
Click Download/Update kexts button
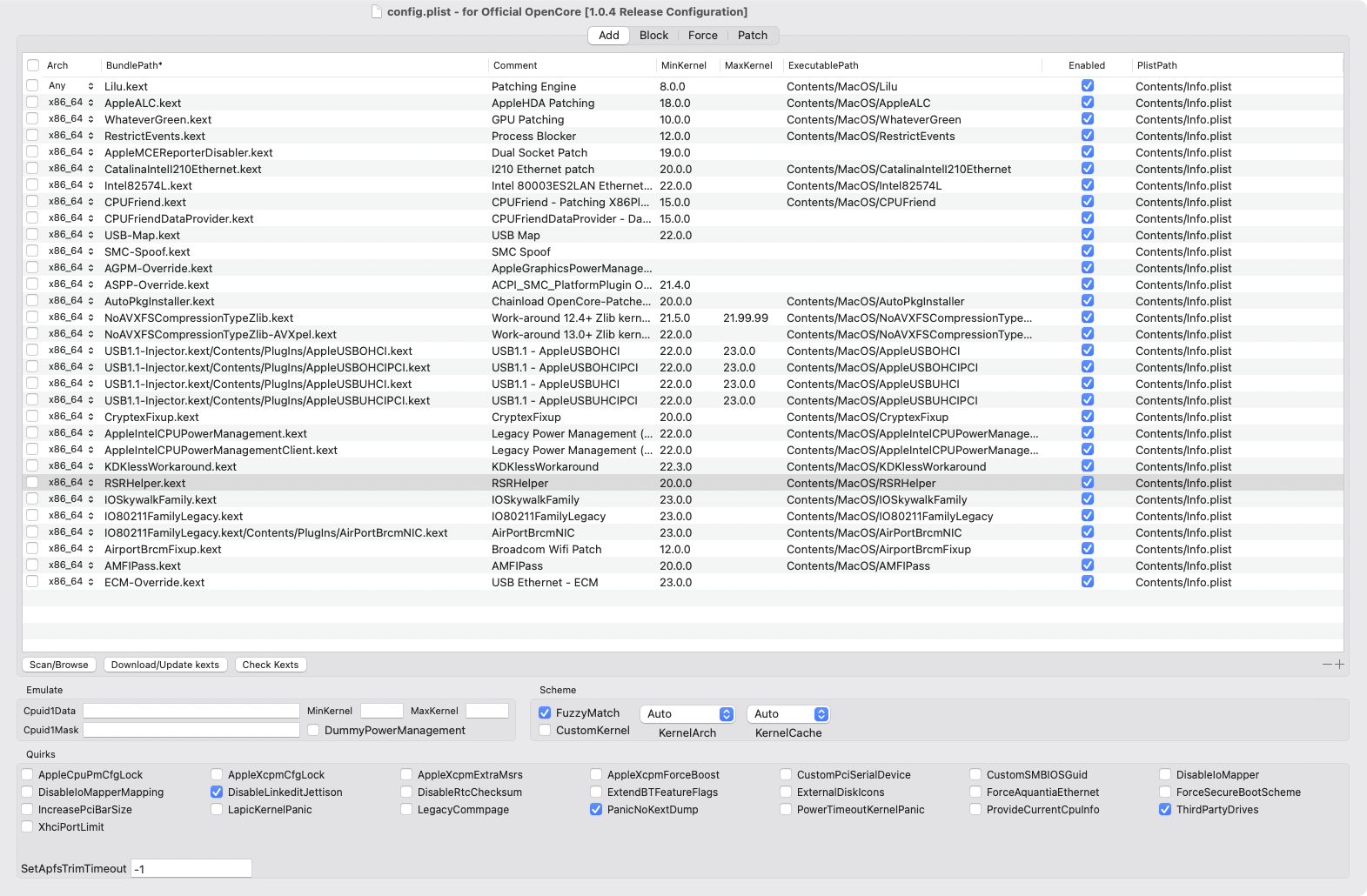pos(165,665)
